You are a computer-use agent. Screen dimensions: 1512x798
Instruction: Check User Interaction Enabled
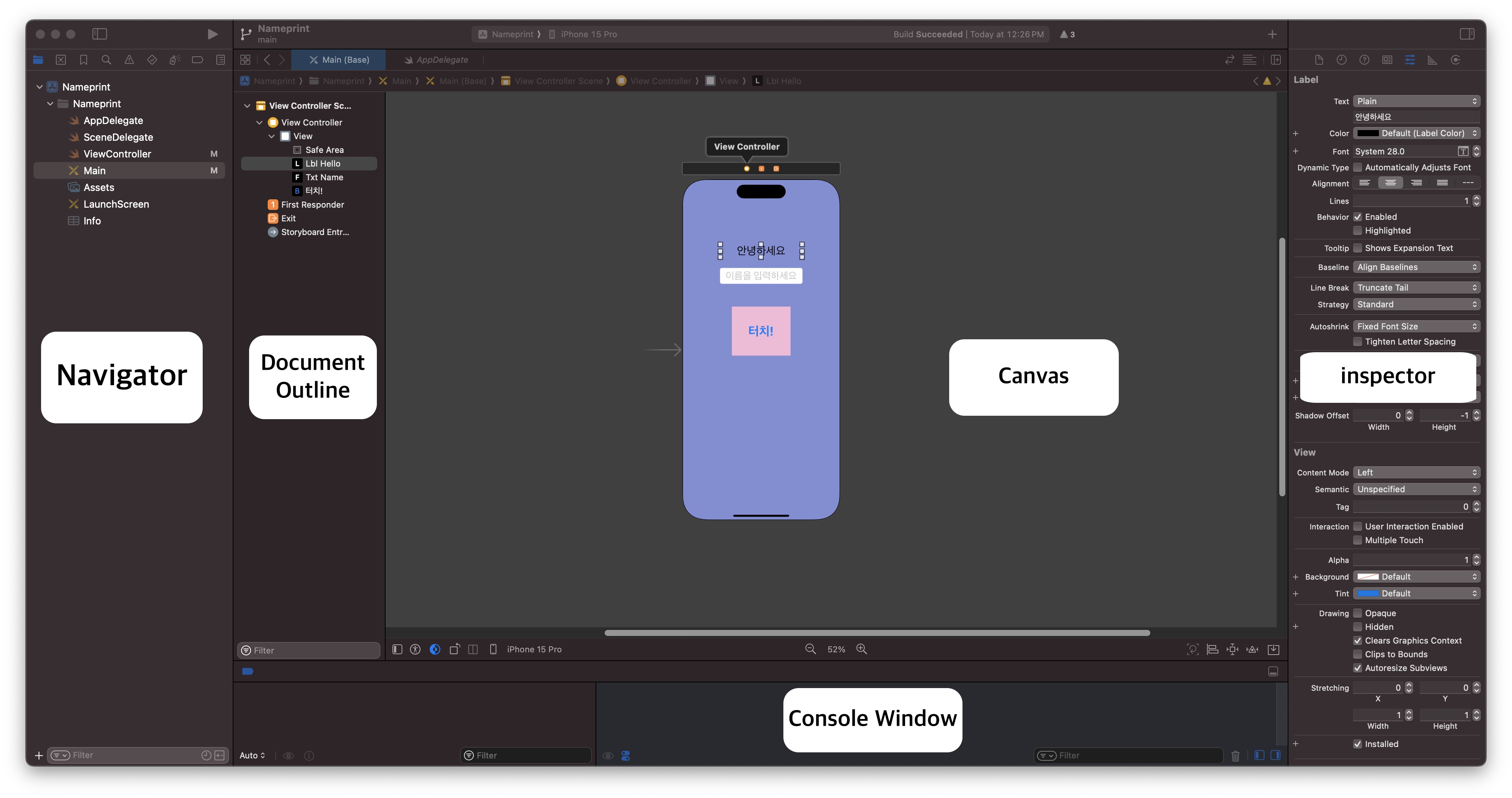pyautogui.click(x=1358, y=526)
